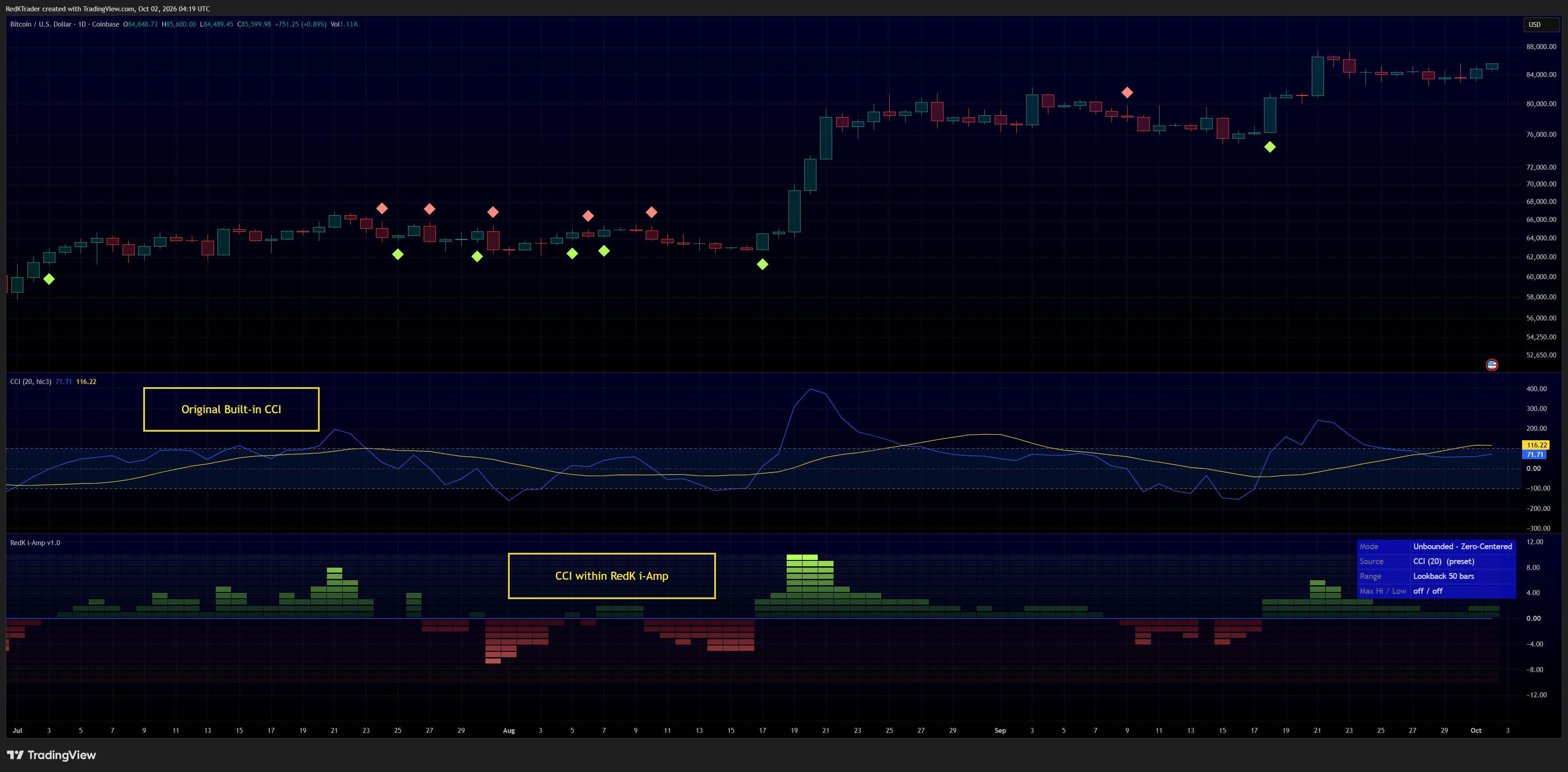The image size is (1568, 772).
Task: Click red diamond signal above Aug 6 candle
Action: pos(588,215)
